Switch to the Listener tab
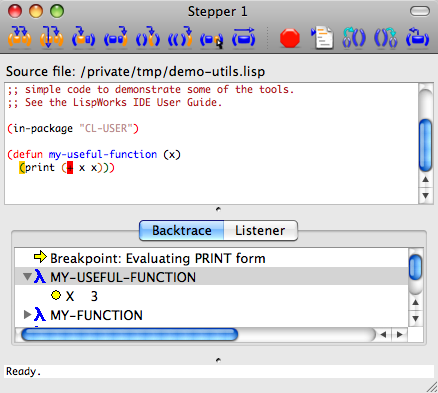The height and width of the screenshot is (393, 438). tap(260, 230)
